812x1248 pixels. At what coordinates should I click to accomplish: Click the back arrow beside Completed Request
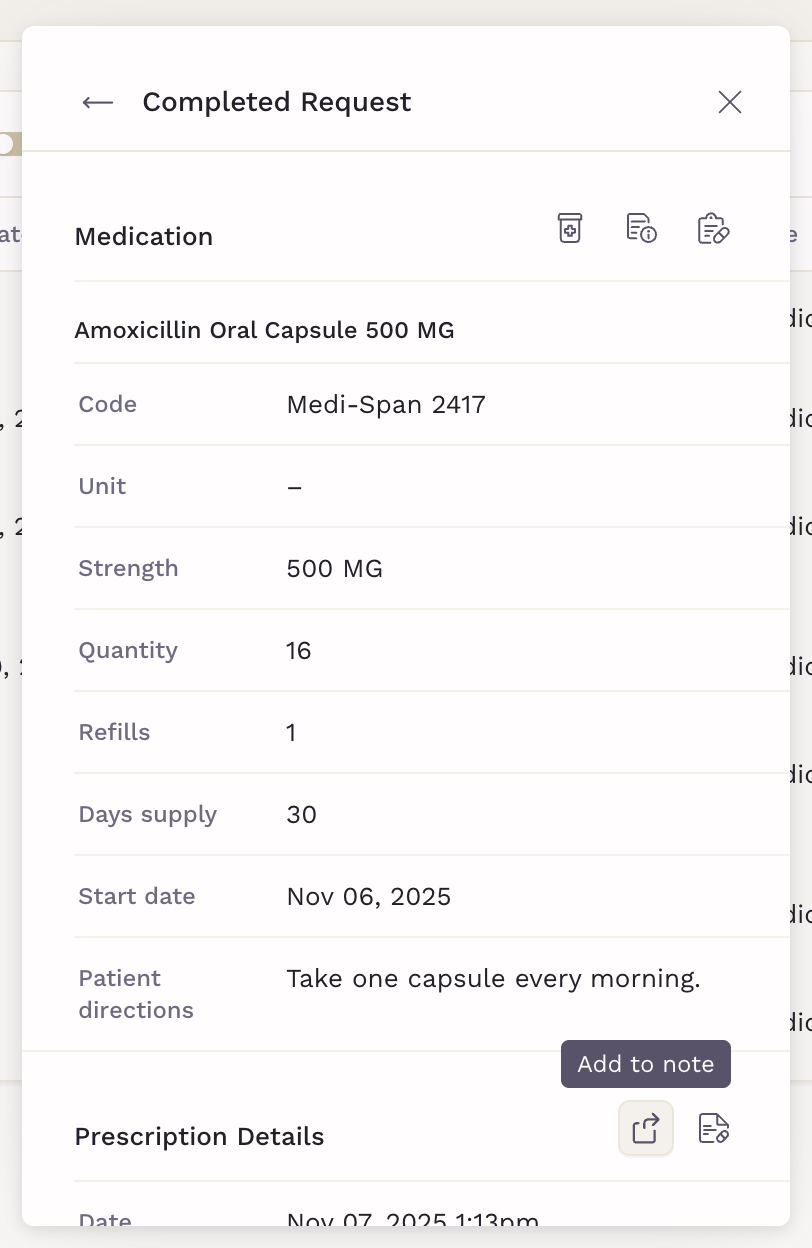click(98, 102)
